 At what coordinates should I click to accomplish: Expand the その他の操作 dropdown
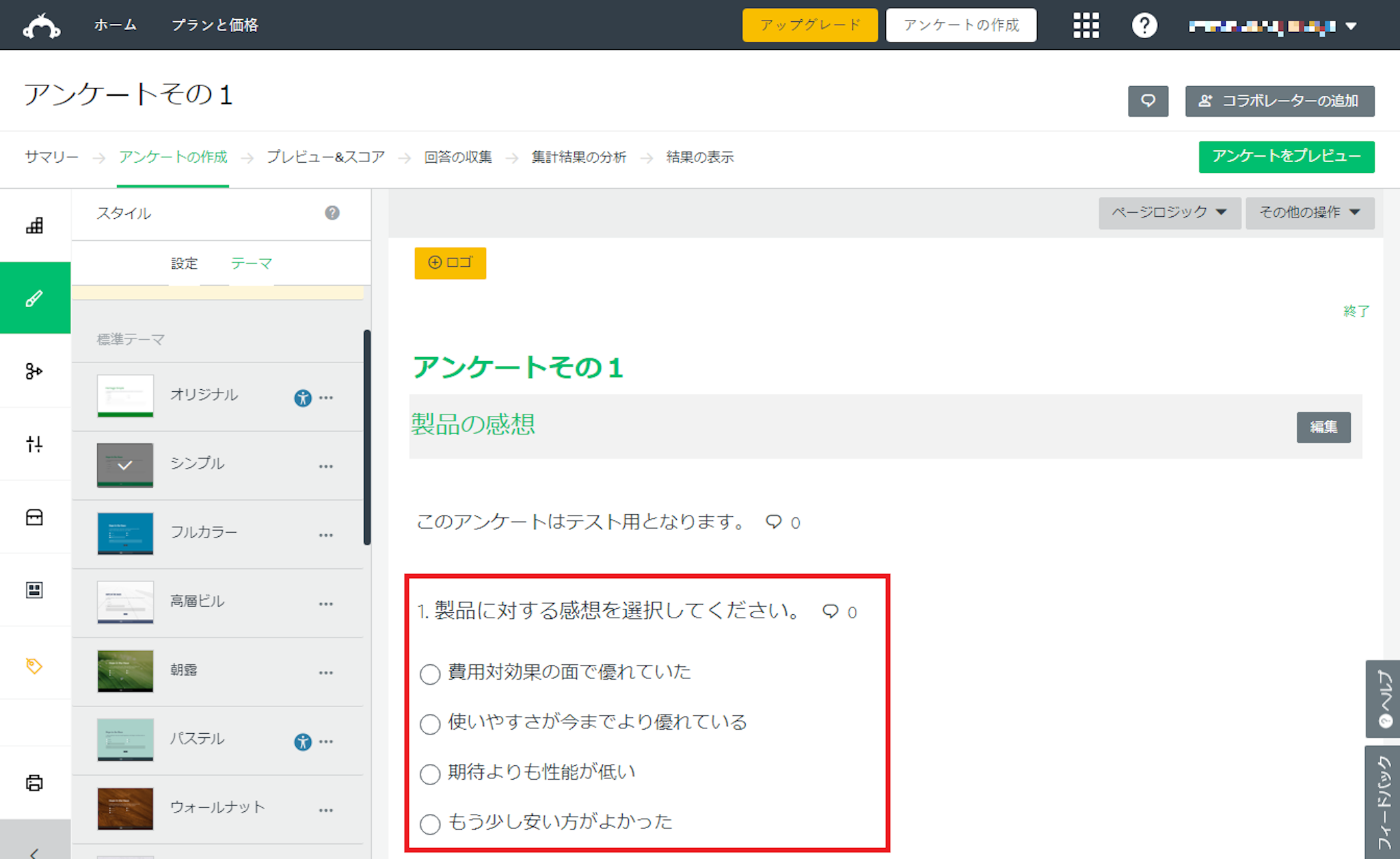pyautogui.click(x=1309, y=213)
